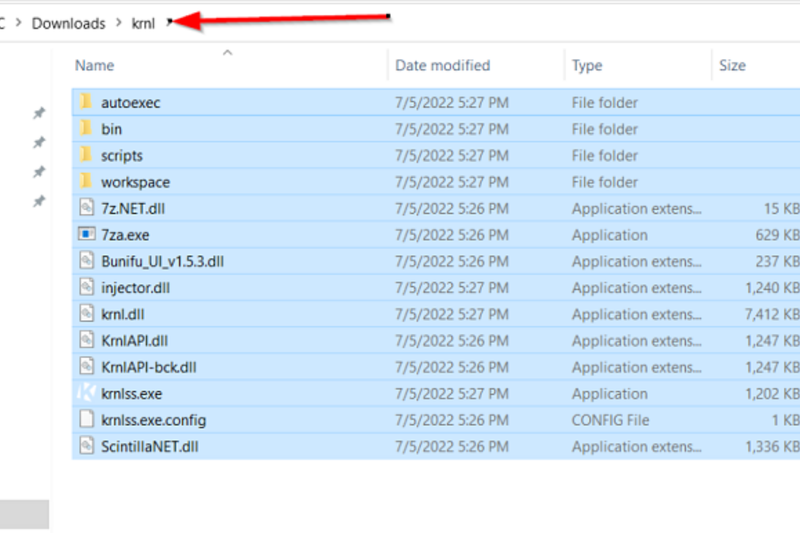Click the autoexec folder icon

(86, 101)
